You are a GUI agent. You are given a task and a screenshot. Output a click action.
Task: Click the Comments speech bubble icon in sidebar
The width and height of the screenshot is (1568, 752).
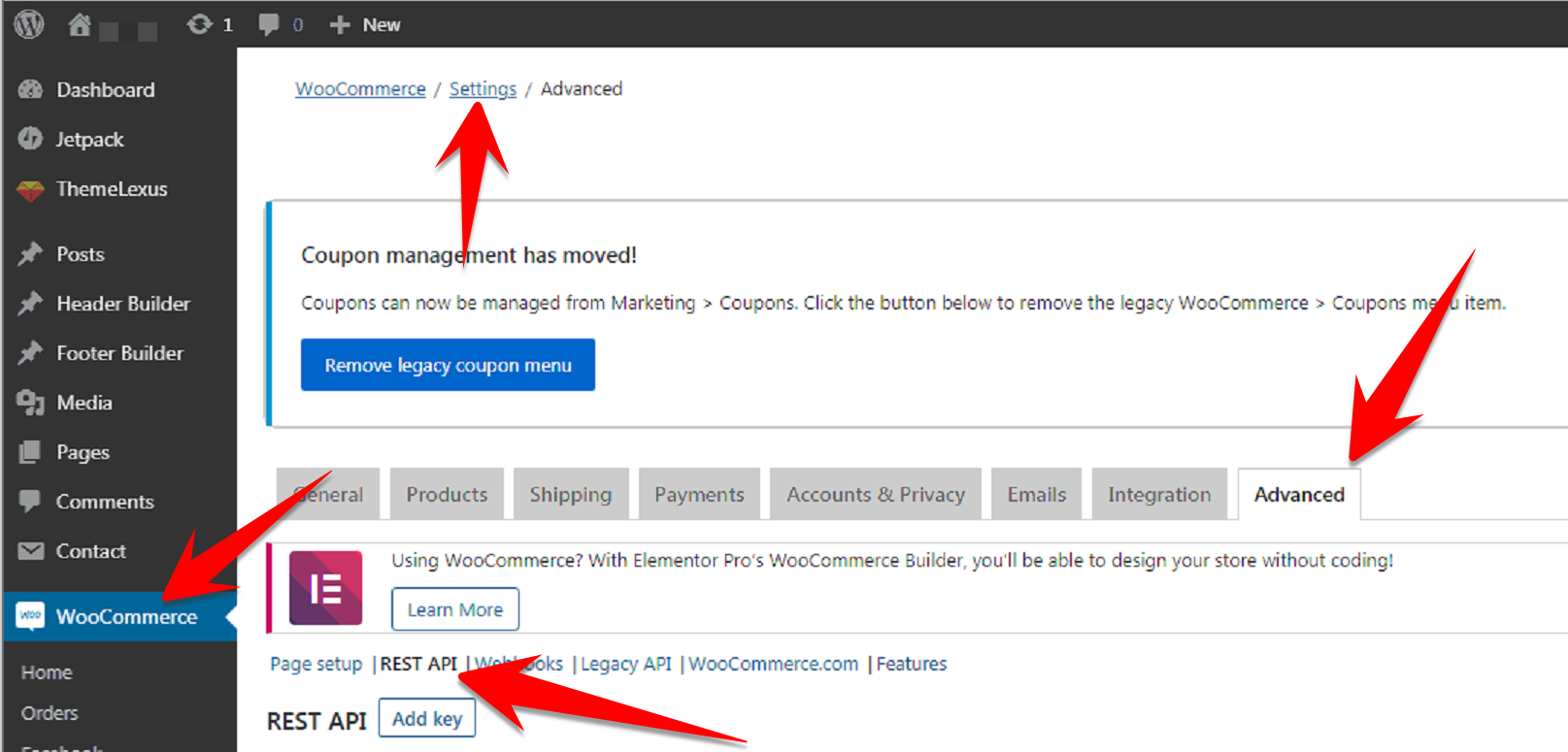pyautogui.click(x=31, y=501)
